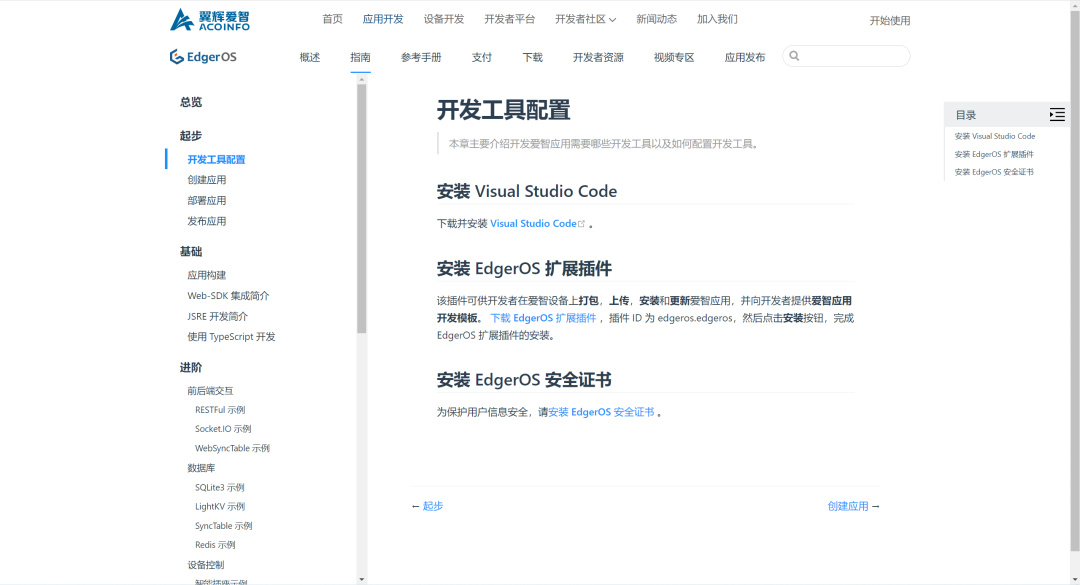Viewport: 1080px width, 585px height.
Task: Switch to the 指南 tab
Action: point(360,57)
